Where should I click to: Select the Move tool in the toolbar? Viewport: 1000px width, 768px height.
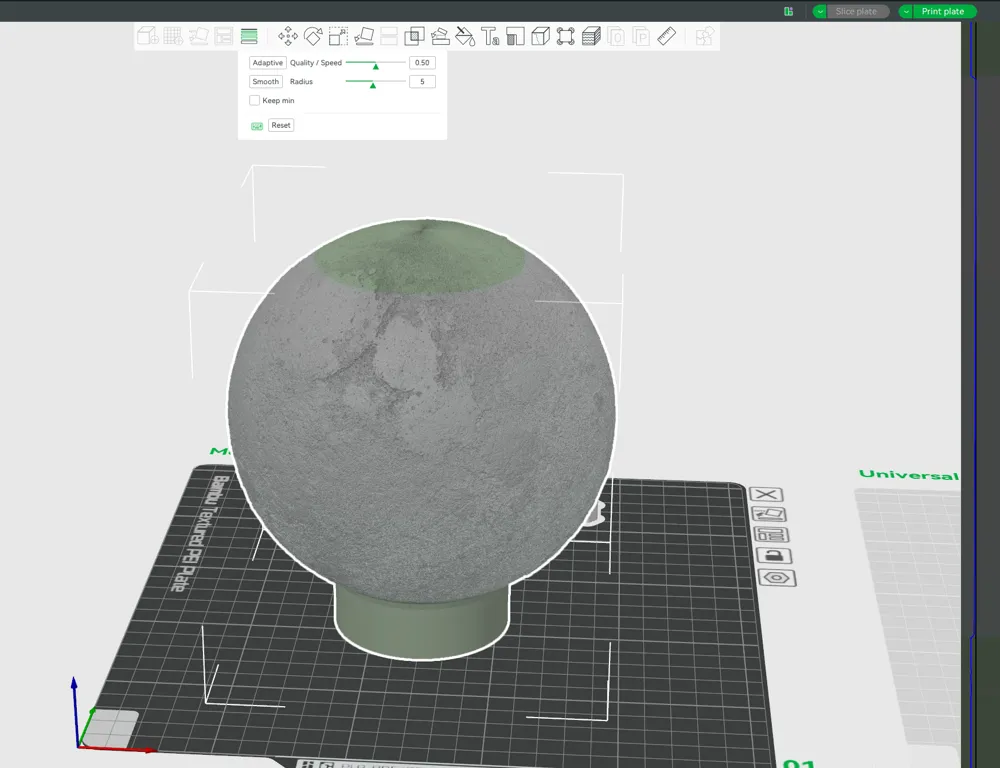(x=287, y=36)
